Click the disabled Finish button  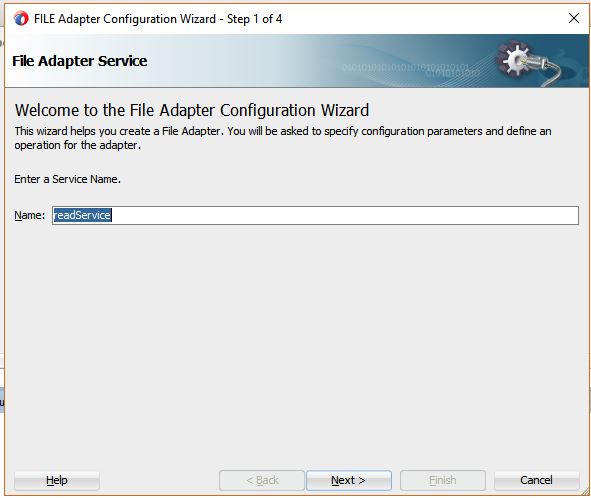(x=442, y=480)
